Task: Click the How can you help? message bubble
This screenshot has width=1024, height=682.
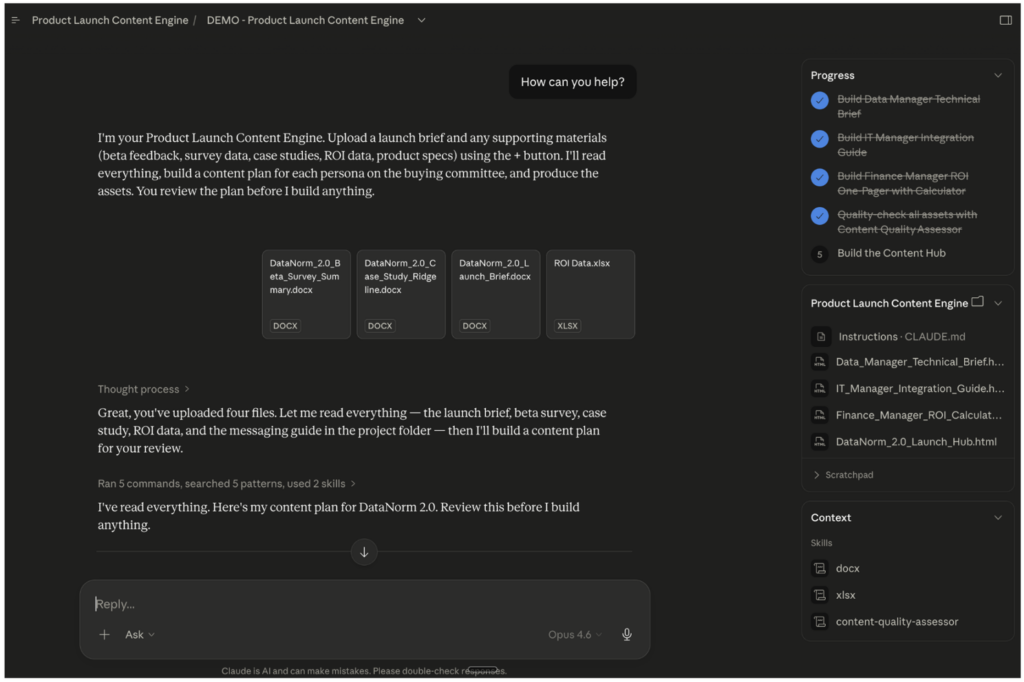Action: tap(572, 82)
